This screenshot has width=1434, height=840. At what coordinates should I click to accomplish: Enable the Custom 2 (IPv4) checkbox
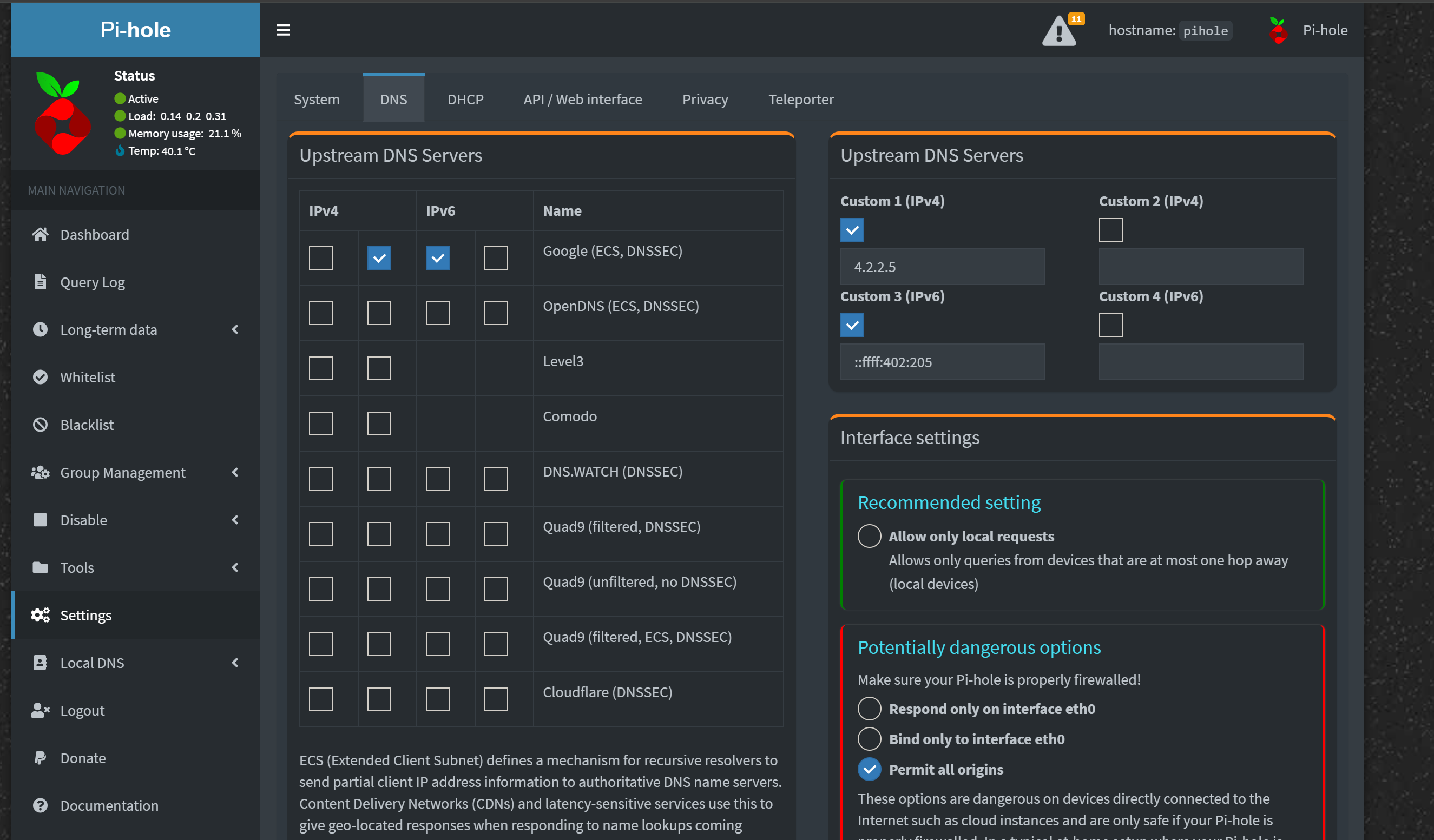coord(1110,230)
